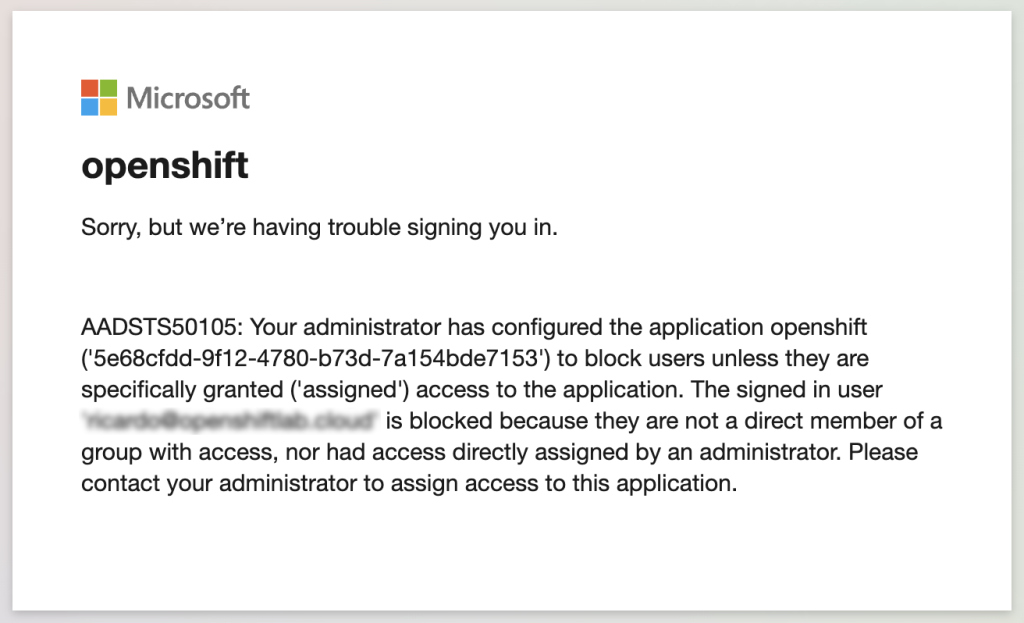This screenshot has width=1024, height=623.
Task: Click the green square in Microsoft logo
Action: click(x=108, y=89)
